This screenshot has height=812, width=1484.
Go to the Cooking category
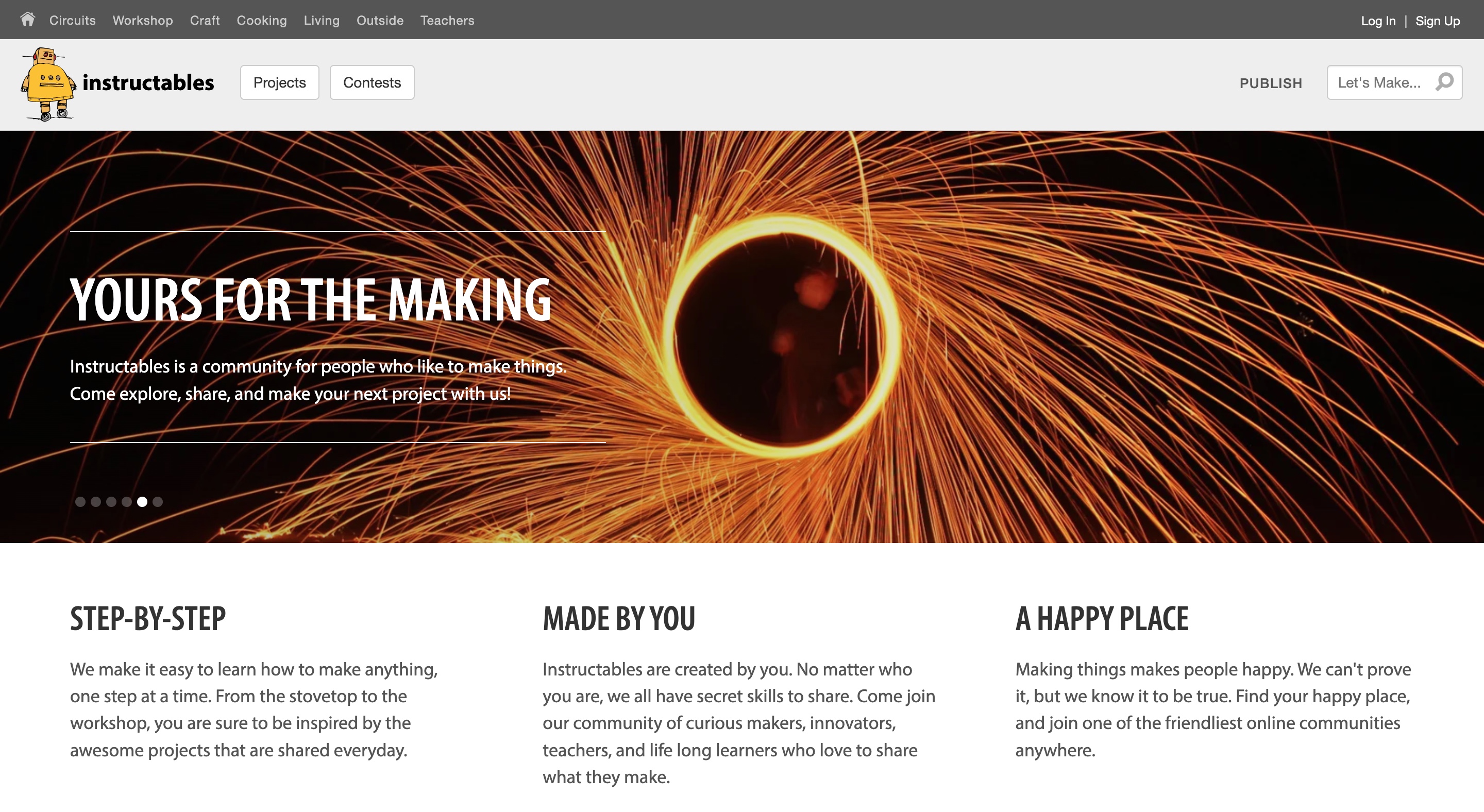262,20
